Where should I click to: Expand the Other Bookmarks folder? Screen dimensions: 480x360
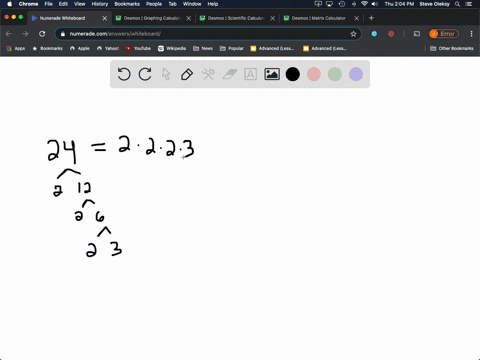coord(452,48)
